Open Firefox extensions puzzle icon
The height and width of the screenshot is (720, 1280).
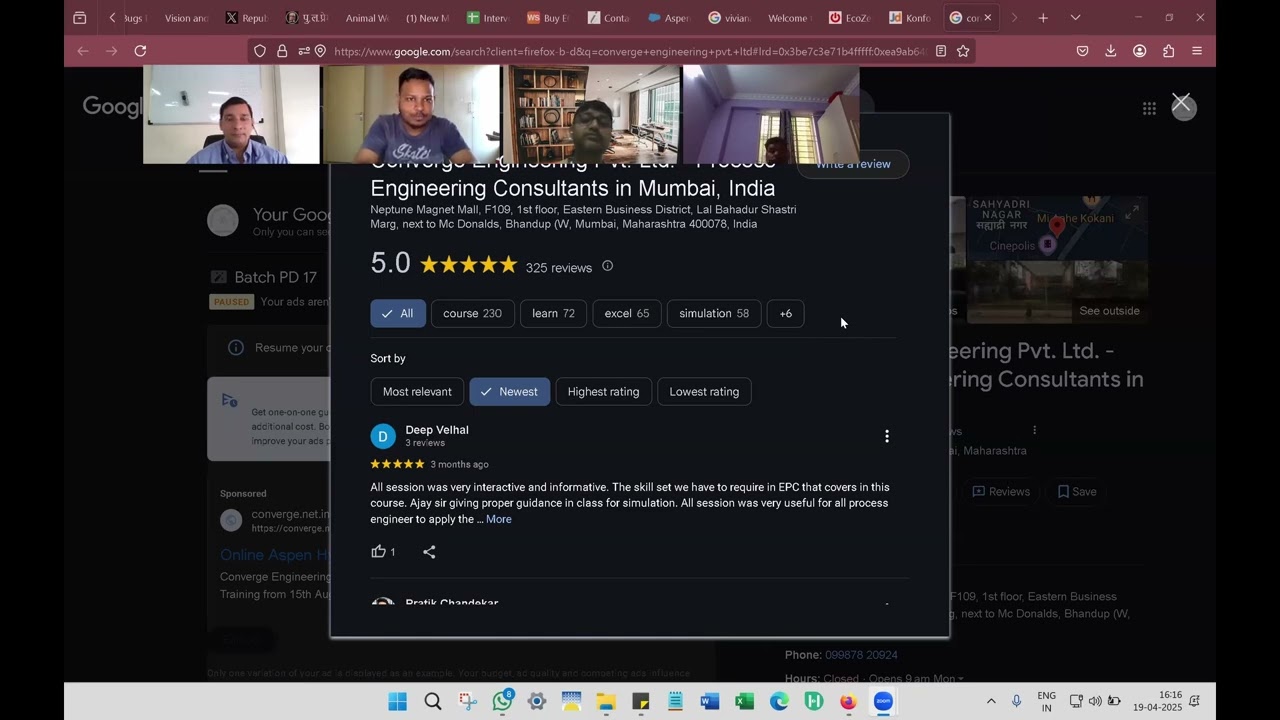tap(1168, 51)
